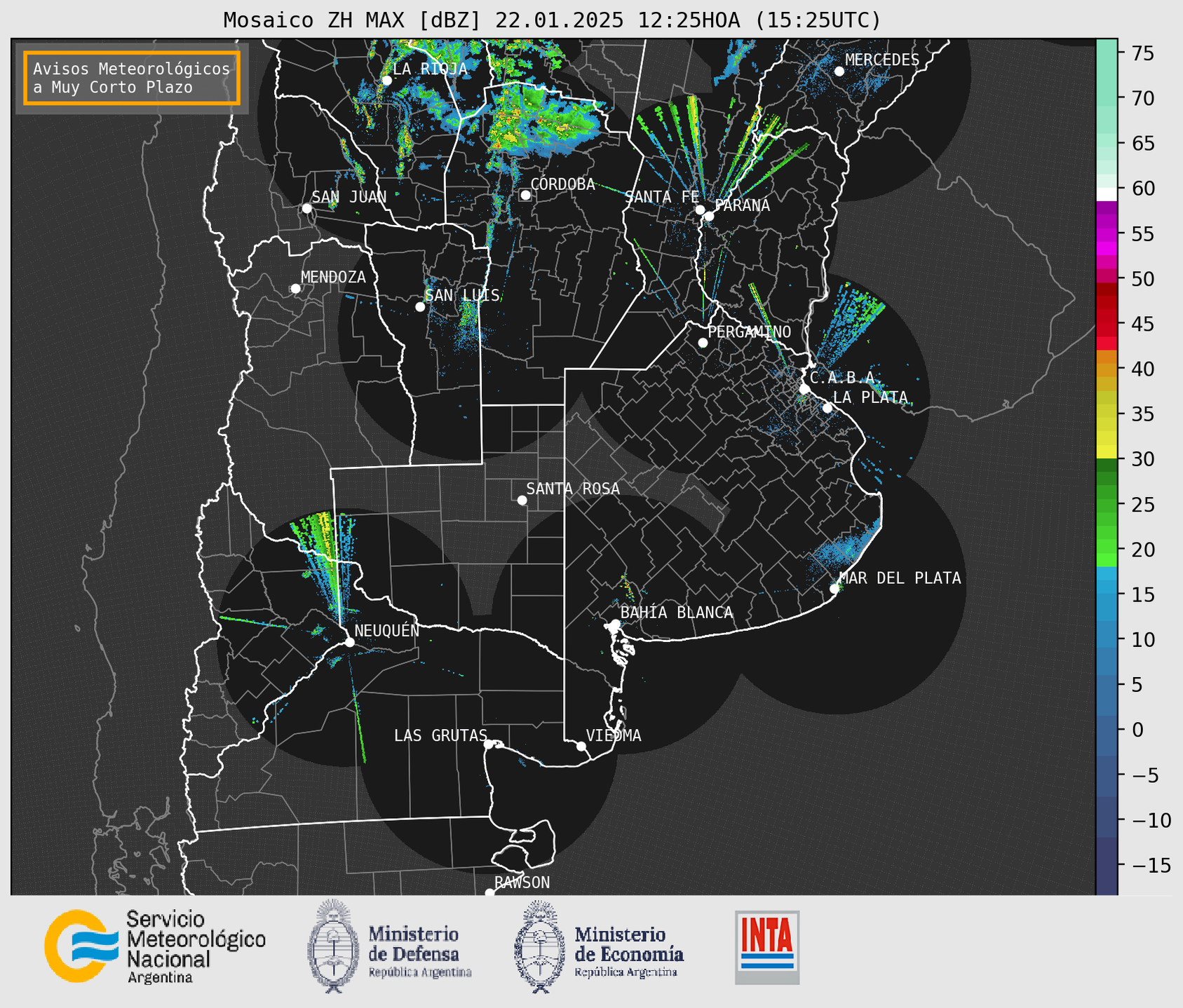1183x1008 pixels.
Task: Click the magenta 55 dBZ color band
Action: (x=1107, y=233)
